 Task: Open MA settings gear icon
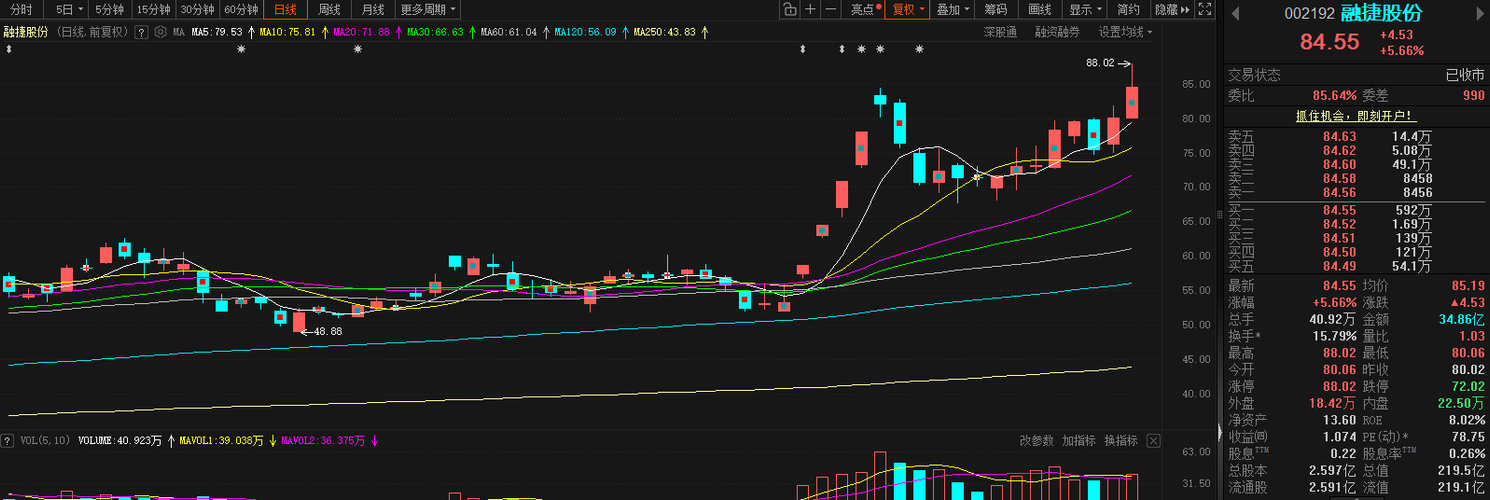click(160, 32)
